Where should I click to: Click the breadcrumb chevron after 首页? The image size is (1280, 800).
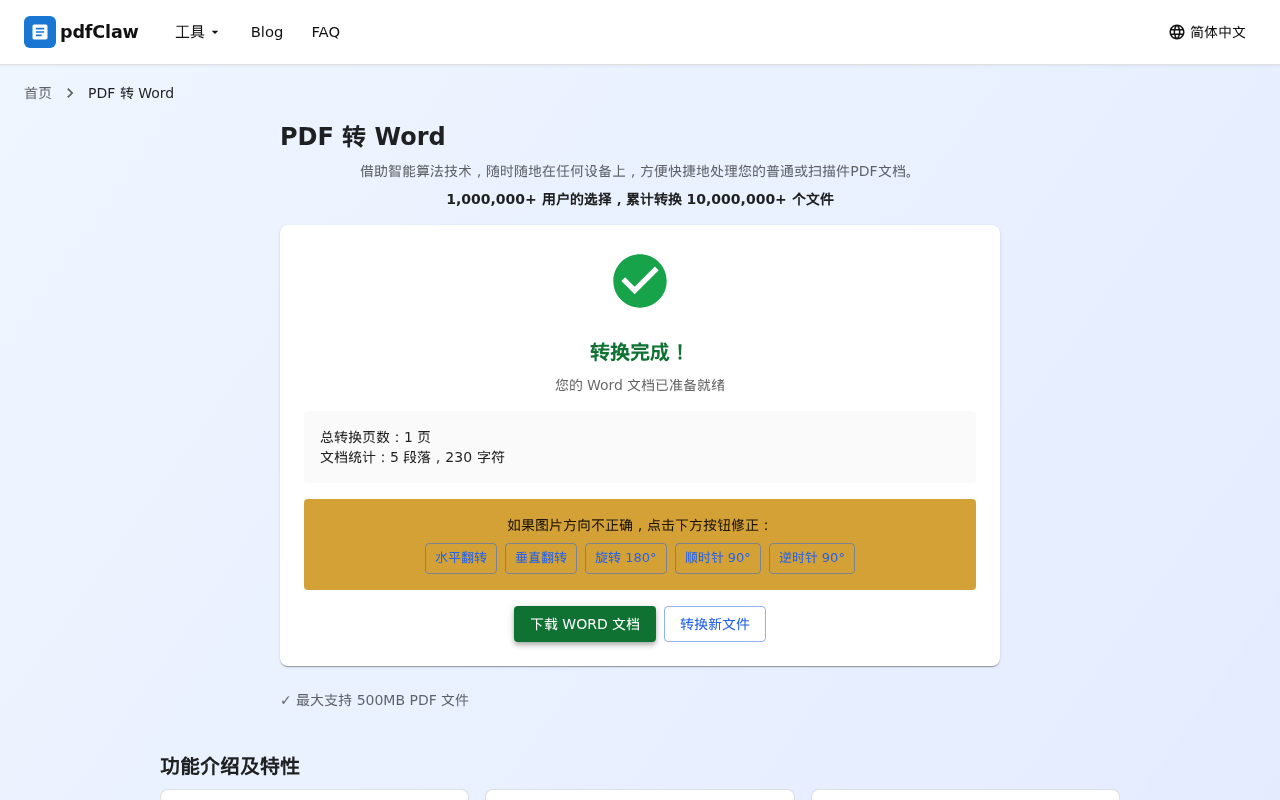pyautogui.click(x=69, y=92)
